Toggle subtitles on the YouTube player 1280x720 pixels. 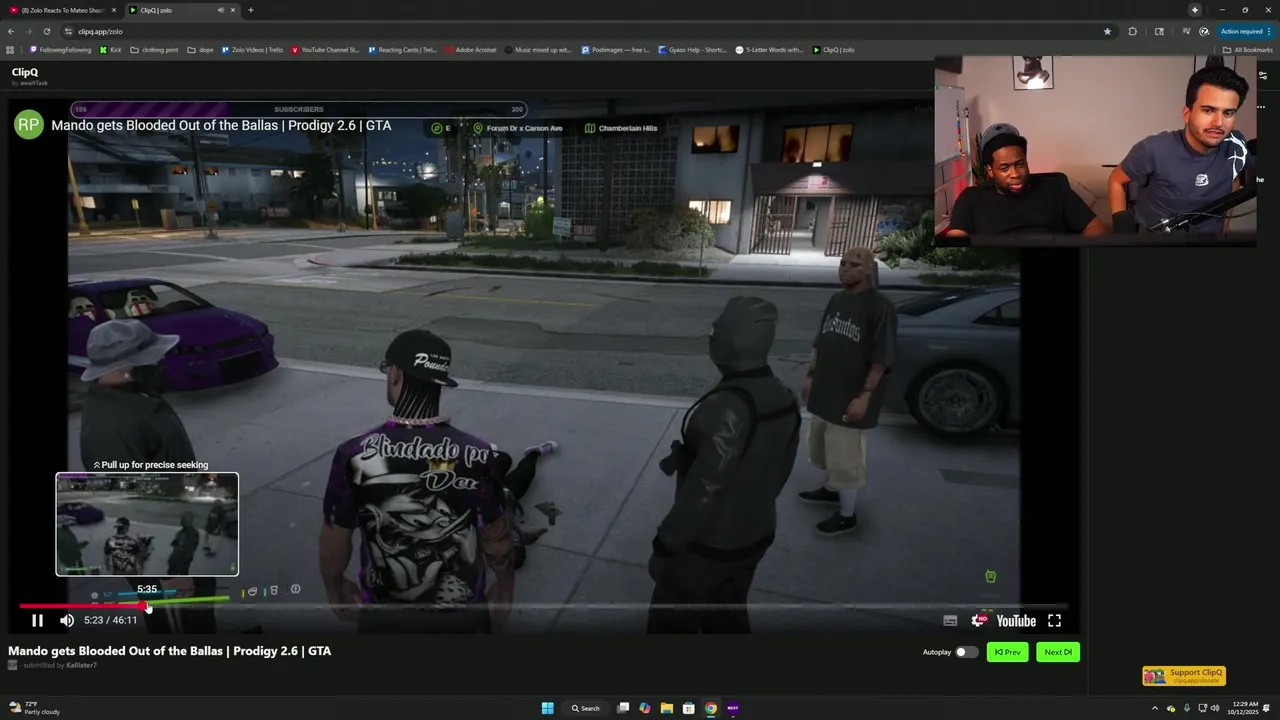click(950, 621)
